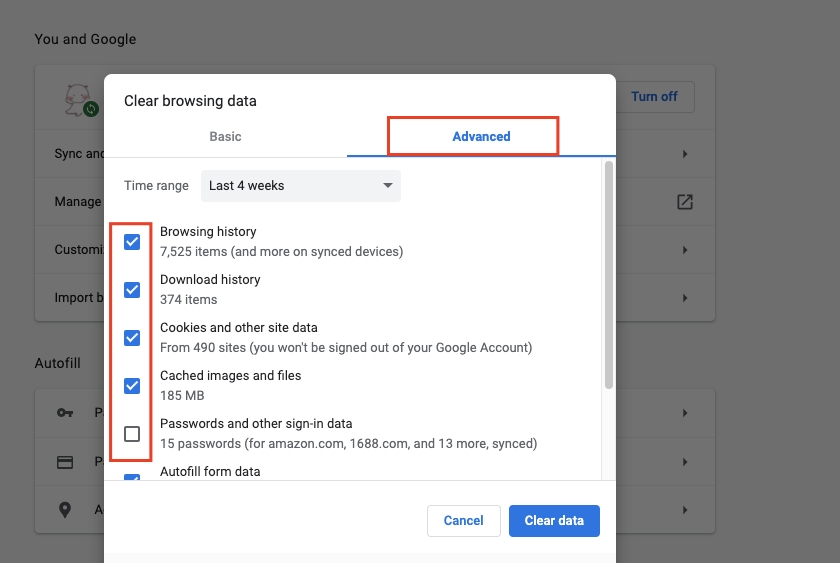Click the profile avatar picture
Screen dimensions: 840x563
point(78,99)
